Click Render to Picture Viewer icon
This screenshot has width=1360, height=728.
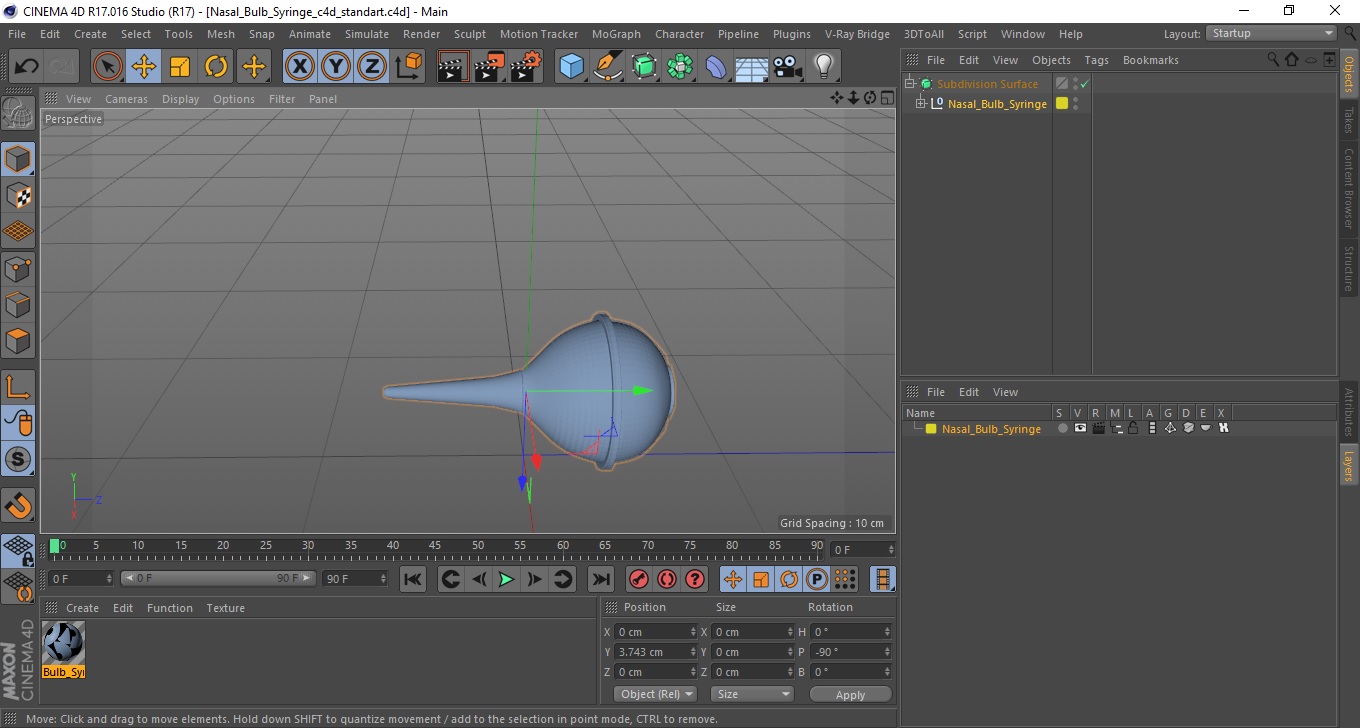tap(490, 67)
